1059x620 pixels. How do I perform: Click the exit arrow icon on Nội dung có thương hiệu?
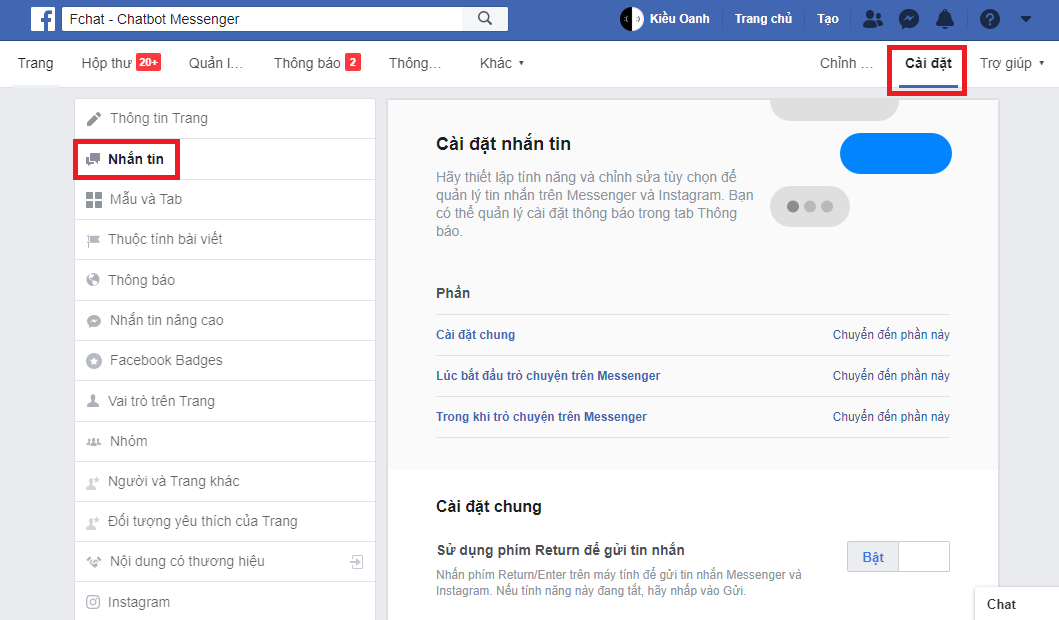(x=357, y=562)
